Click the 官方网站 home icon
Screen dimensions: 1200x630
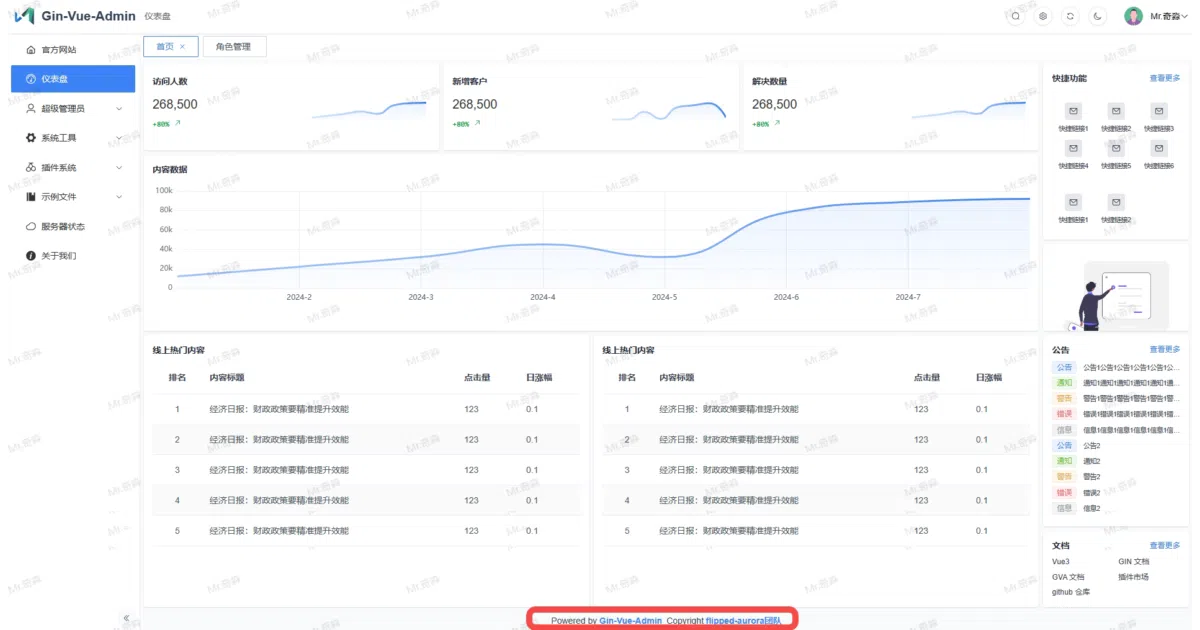pos(31,49)
